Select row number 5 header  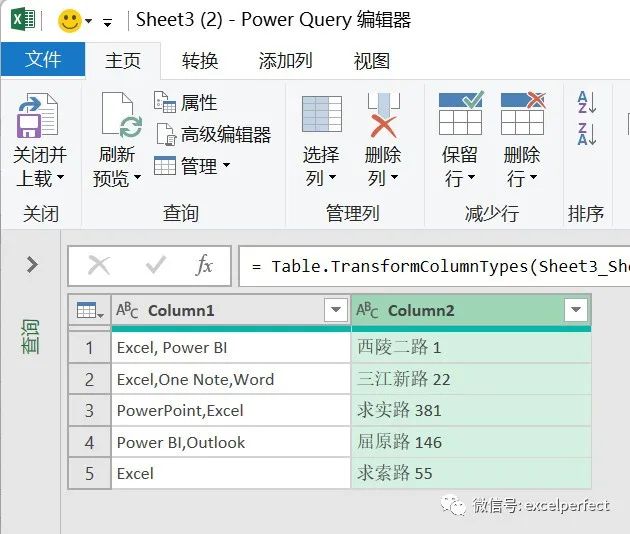coord(89,474)
